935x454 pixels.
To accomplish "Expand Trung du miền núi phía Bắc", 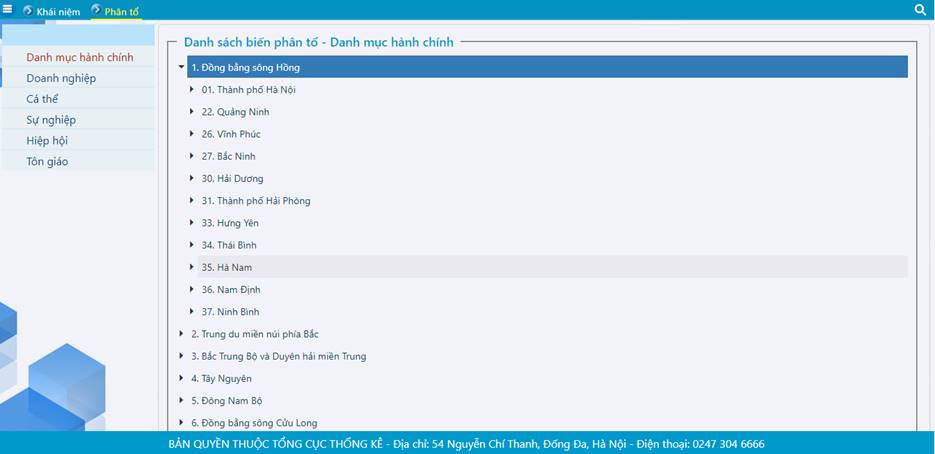I will (x=181, y=334).
